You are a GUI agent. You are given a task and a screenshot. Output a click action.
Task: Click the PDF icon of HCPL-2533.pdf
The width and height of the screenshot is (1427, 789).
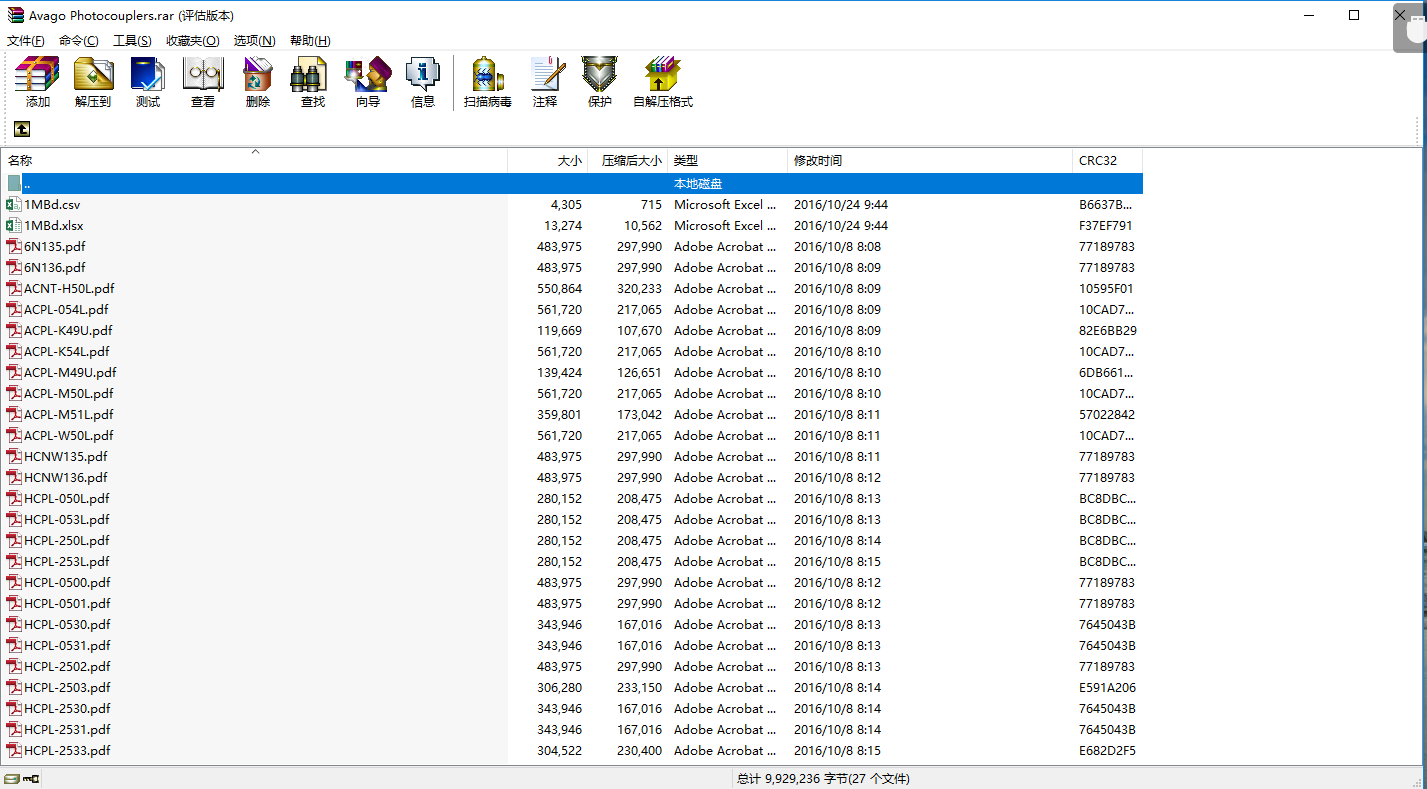tap(14, 750)
